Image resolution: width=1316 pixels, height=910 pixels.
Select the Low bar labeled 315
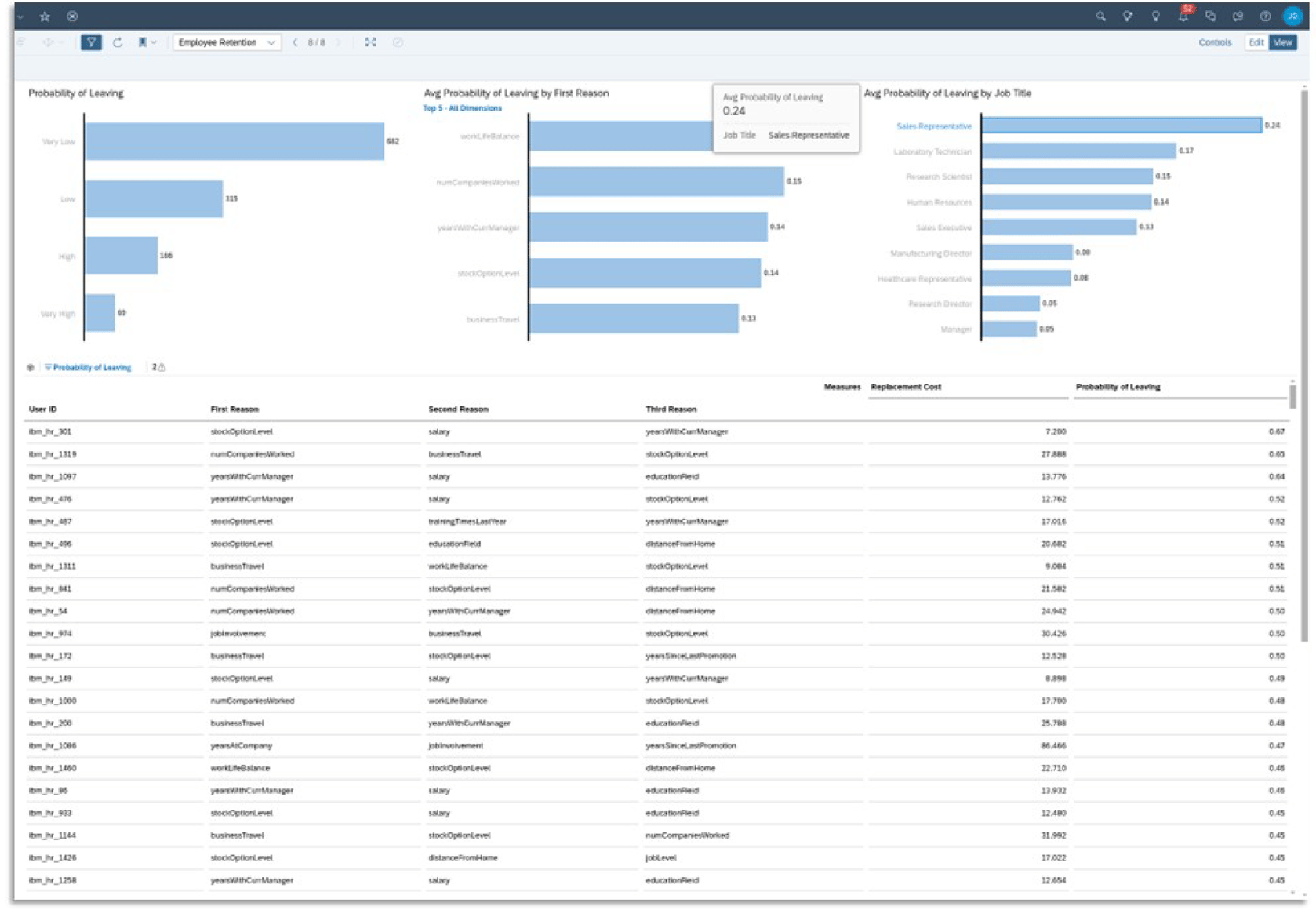154,198
